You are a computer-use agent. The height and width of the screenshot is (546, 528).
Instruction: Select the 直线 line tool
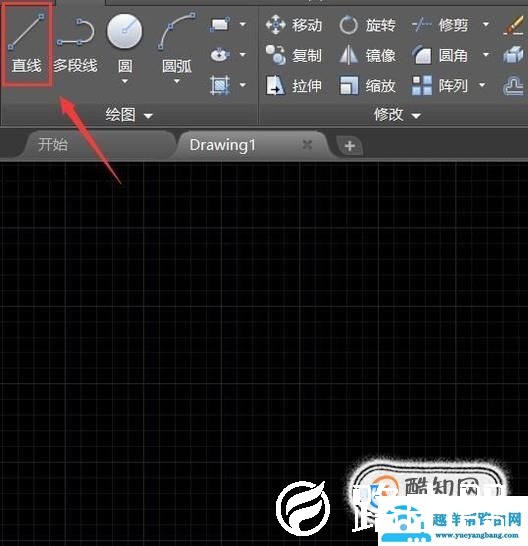pyautogui.click(x=26, y=44)
